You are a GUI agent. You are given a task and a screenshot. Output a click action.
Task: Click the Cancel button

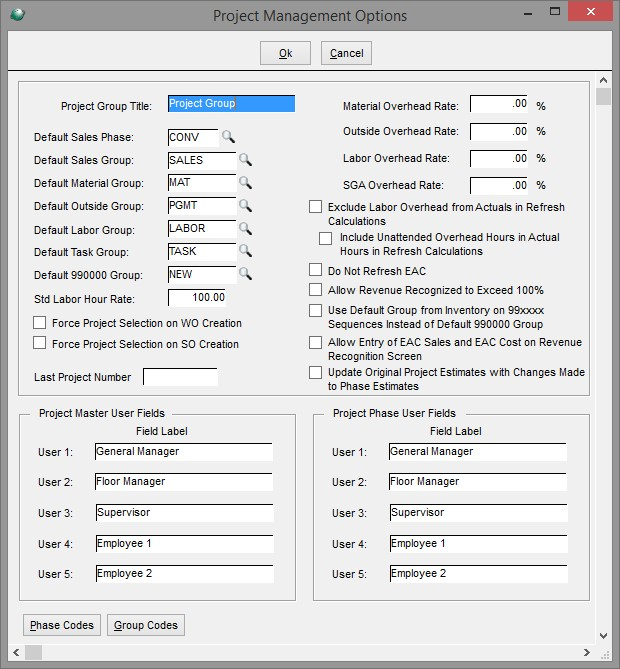point(346,53)
